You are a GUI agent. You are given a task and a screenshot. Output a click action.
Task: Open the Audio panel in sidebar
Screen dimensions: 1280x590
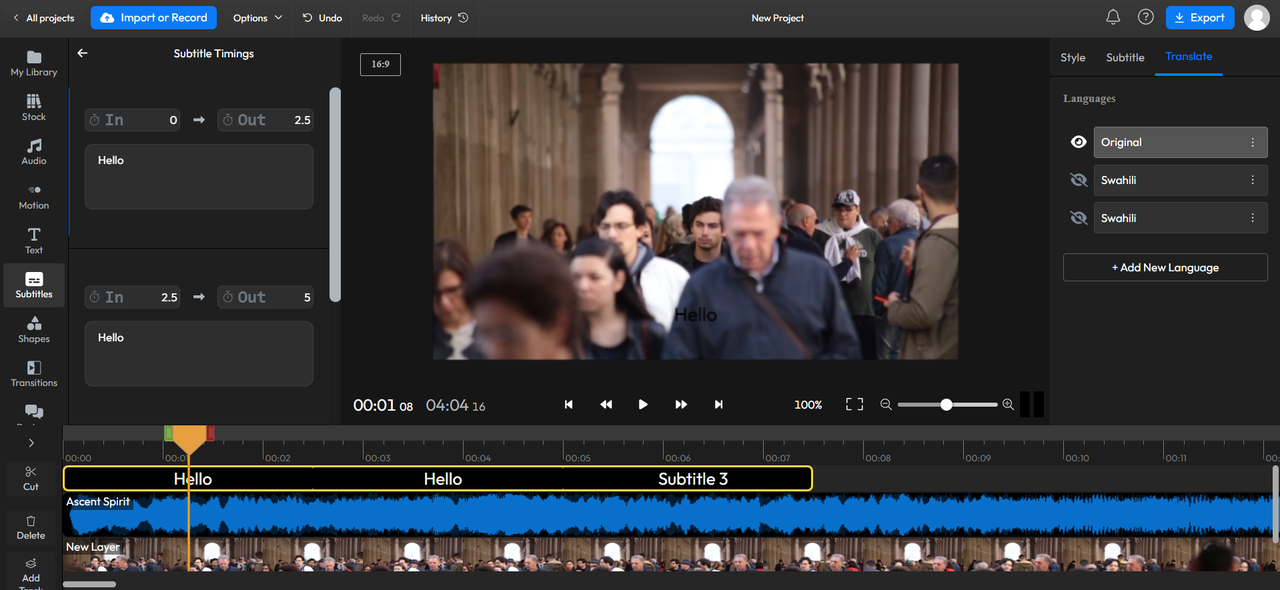click(x=34, y=151)
